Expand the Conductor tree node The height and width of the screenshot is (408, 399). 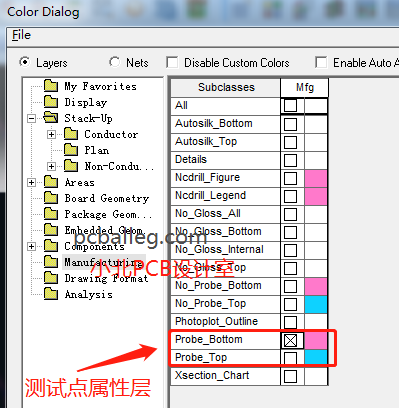[51, 134]
